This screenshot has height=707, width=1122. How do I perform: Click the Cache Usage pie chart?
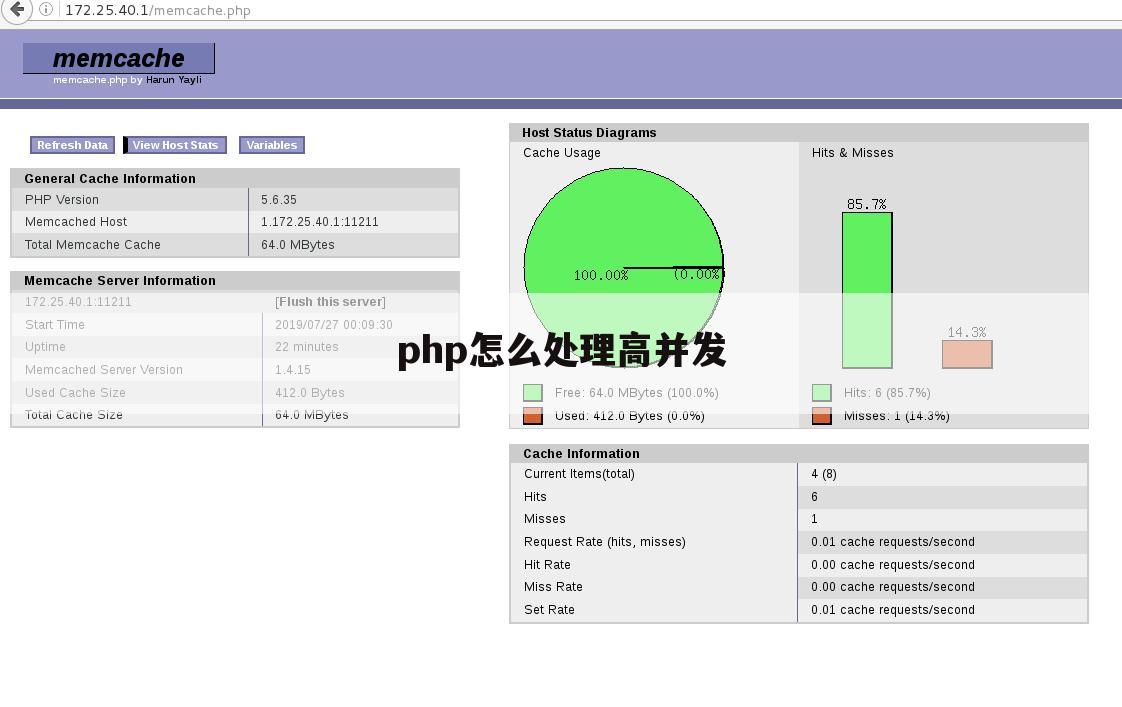(624, 268)
